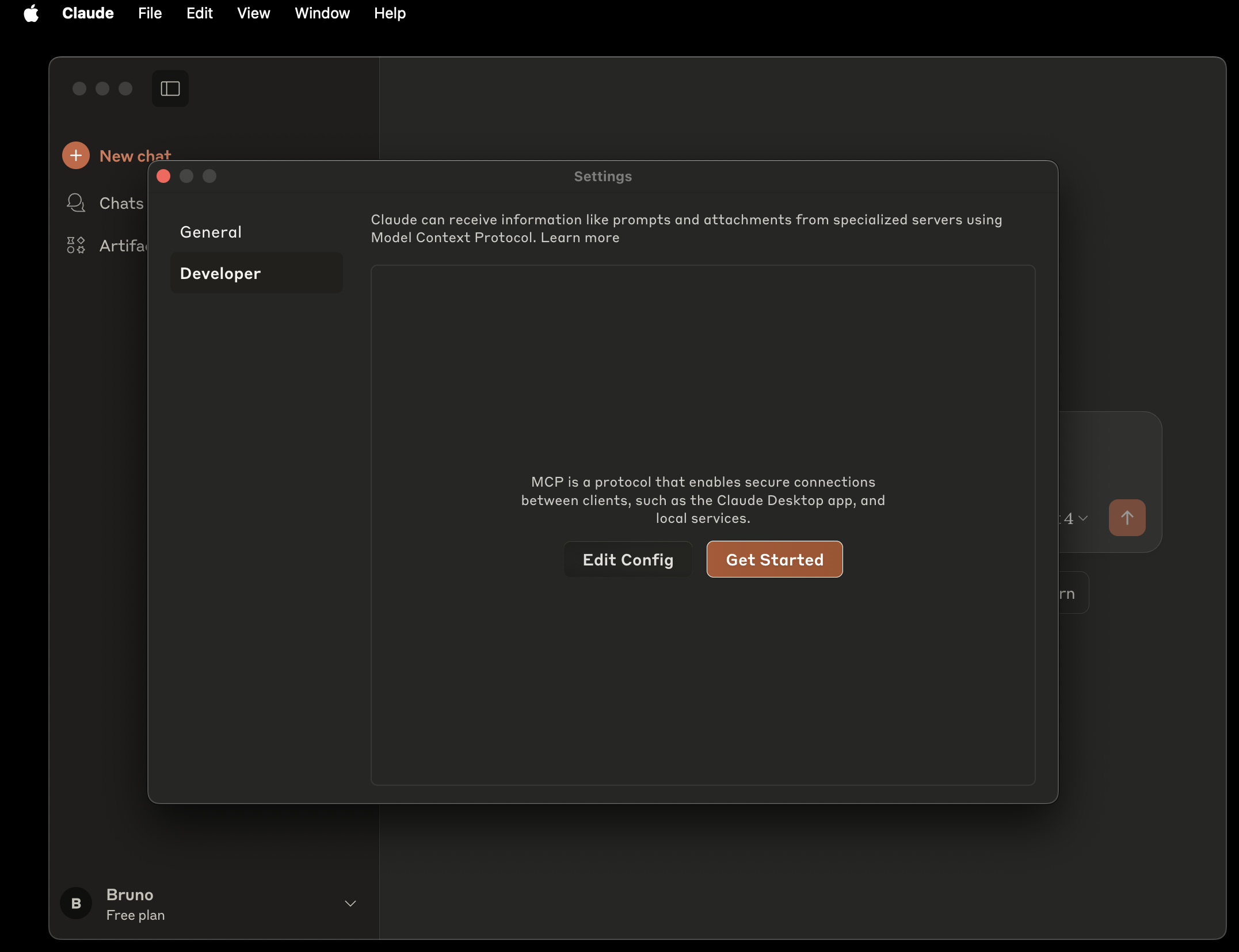Open the Claude menu in menu bar
1239x952 pixels.
(88, 13)
